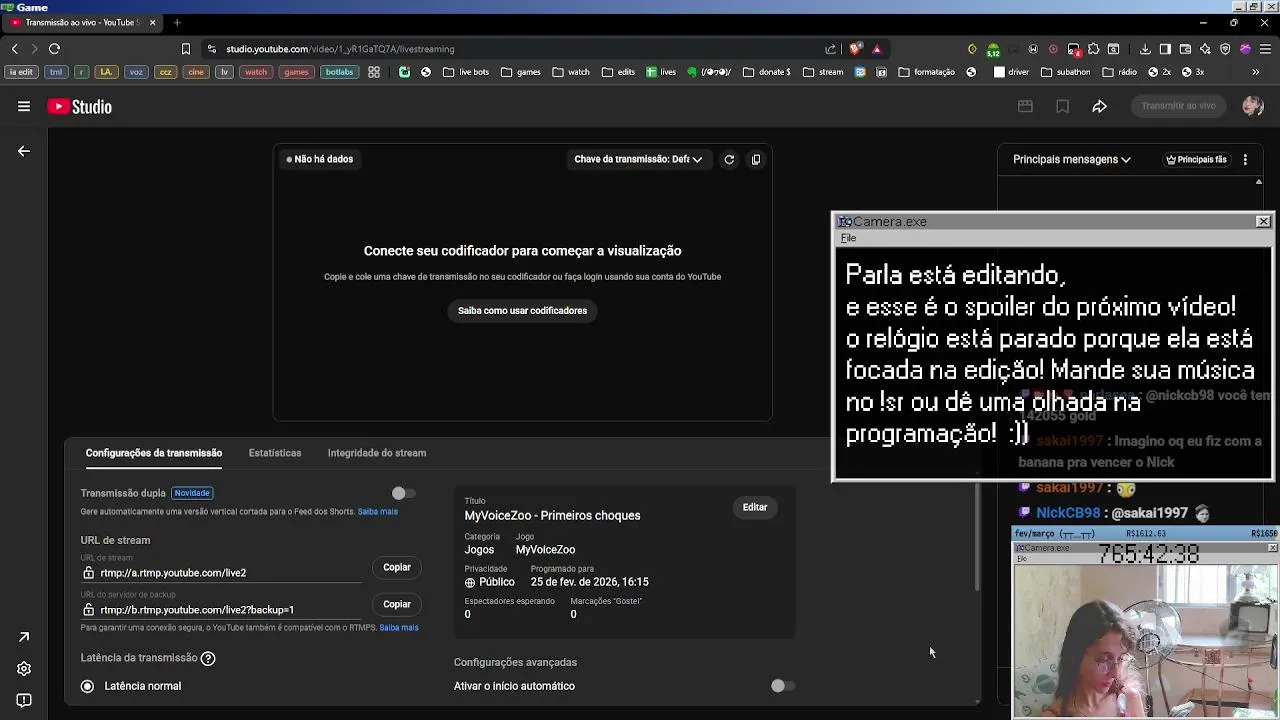The image size is (1280, 720).
Task: Select the Transmissão ao vivo browser tab
Action: coord(84,22)
